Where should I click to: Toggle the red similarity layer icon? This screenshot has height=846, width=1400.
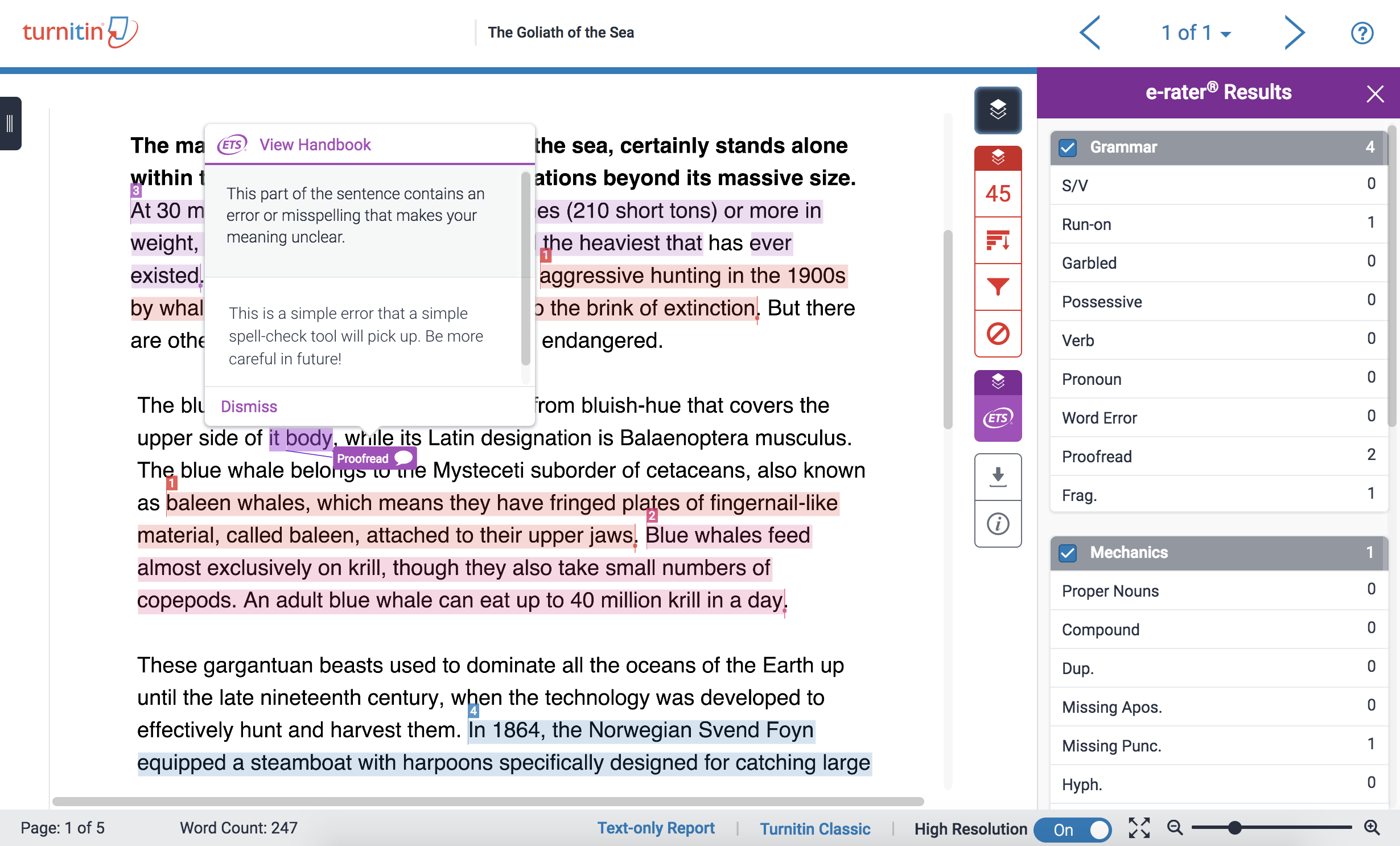(998, 158)
